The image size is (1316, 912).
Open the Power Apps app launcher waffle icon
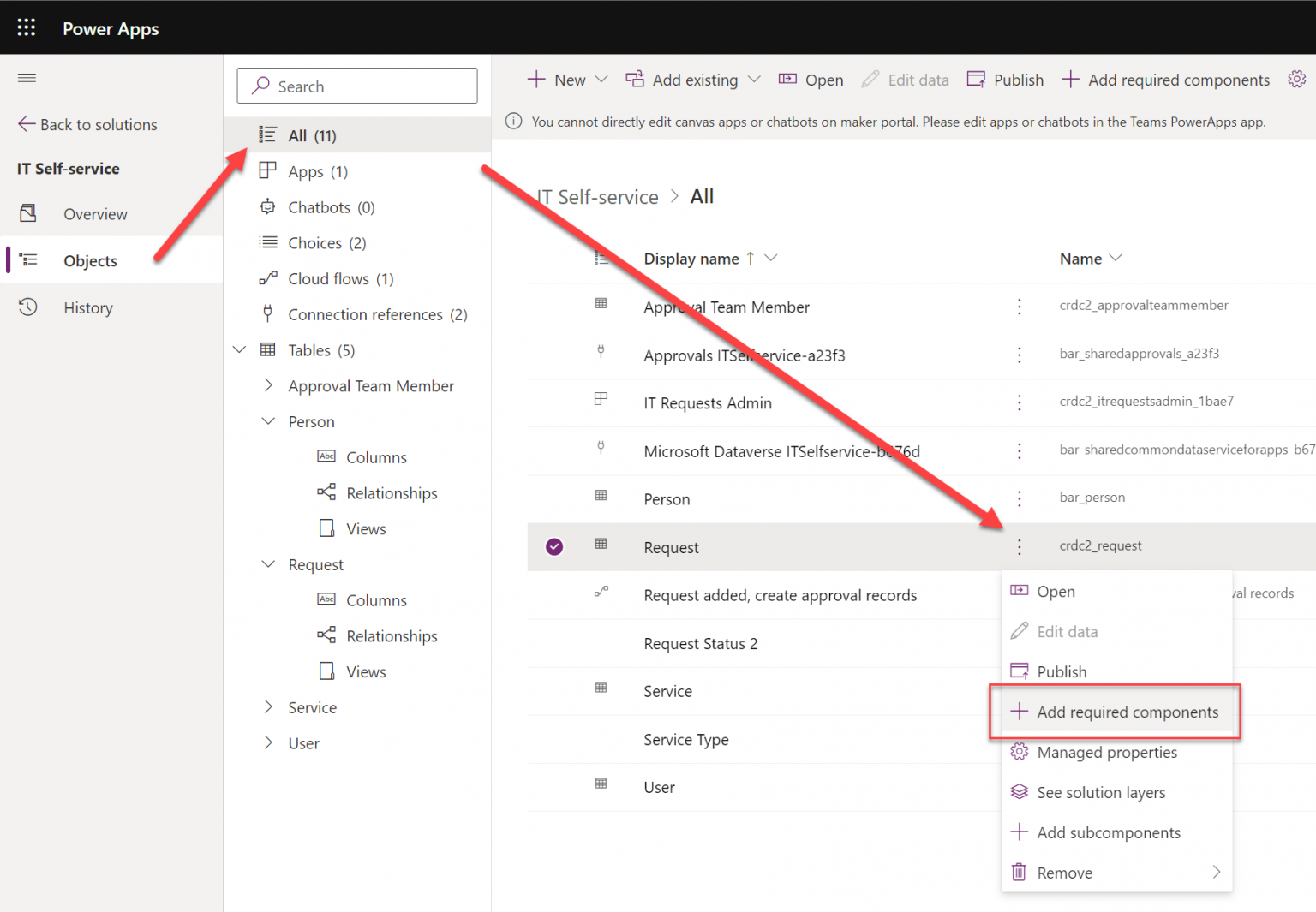click(26, 27)
